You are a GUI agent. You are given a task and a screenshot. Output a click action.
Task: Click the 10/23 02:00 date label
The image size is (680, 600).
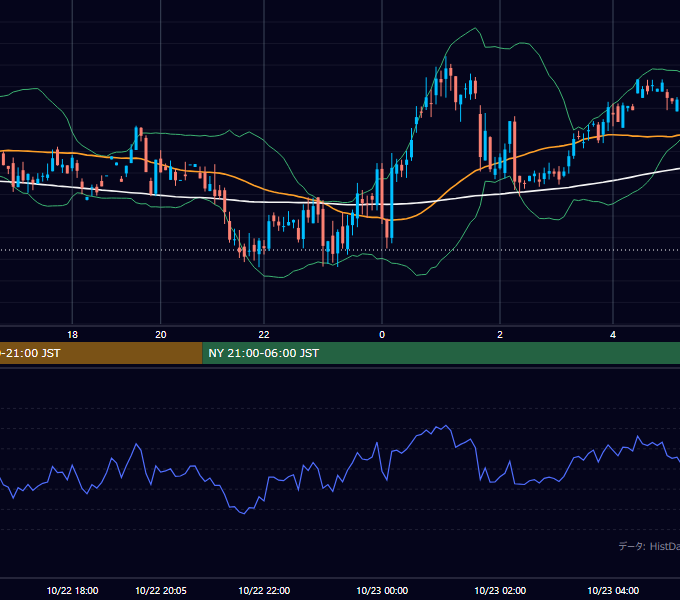[500, 590]
